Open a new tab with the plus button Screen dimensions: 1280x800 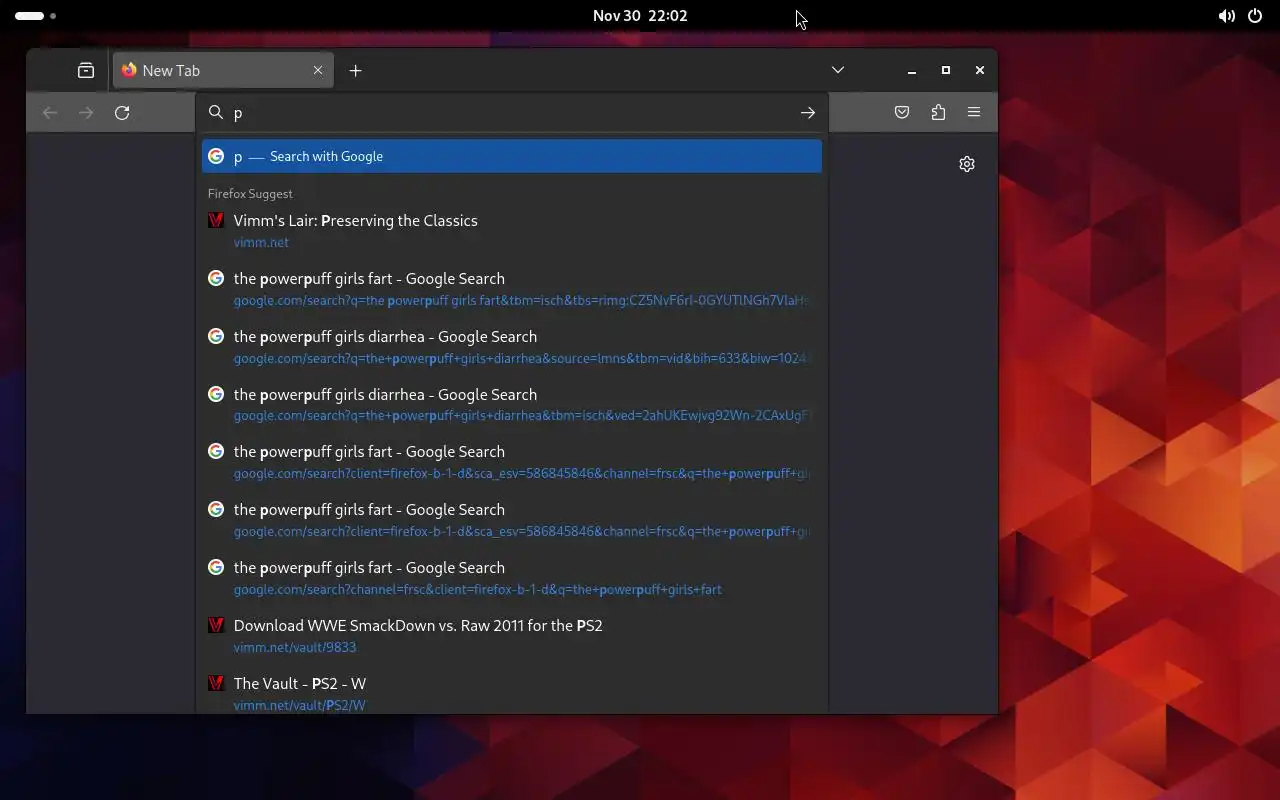pos(355,70)
